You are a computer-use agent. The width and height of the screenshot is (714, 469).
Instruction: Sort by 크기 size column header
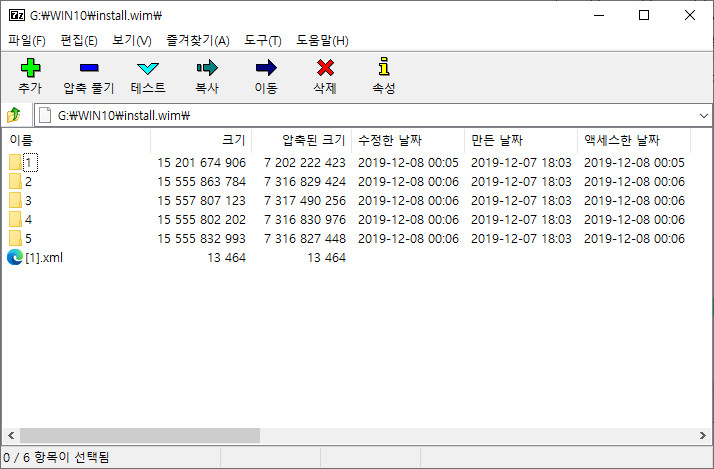(x=201, y=140)
